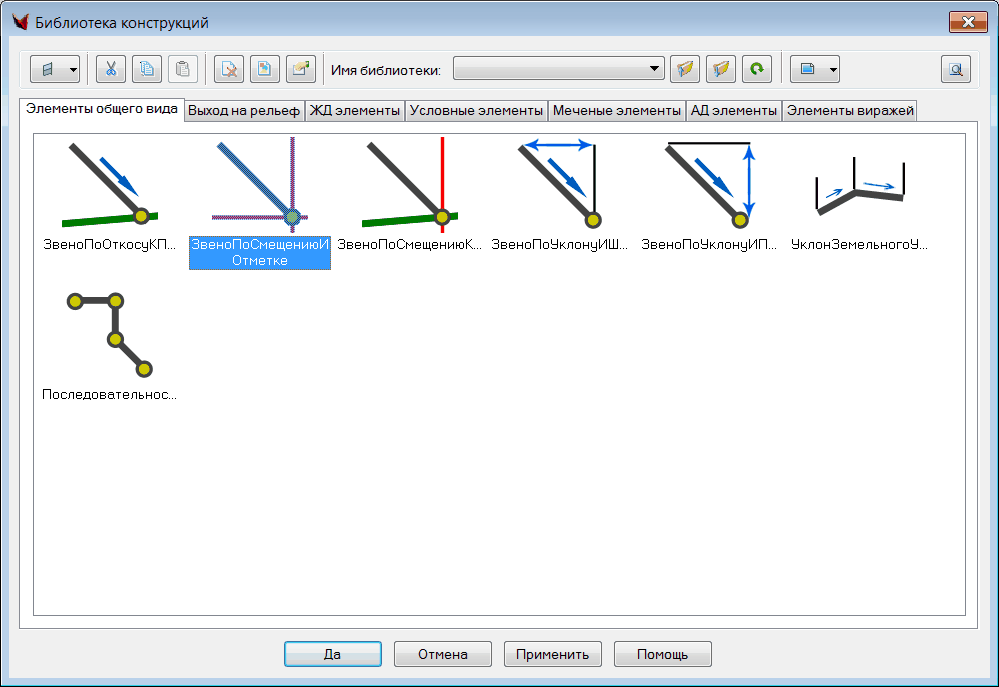Select the ЗвеноПоОткосуКП element thumbnail
The height and width of the screenshot is (687, 999).
pyautogui.click(x=110, y=185)
